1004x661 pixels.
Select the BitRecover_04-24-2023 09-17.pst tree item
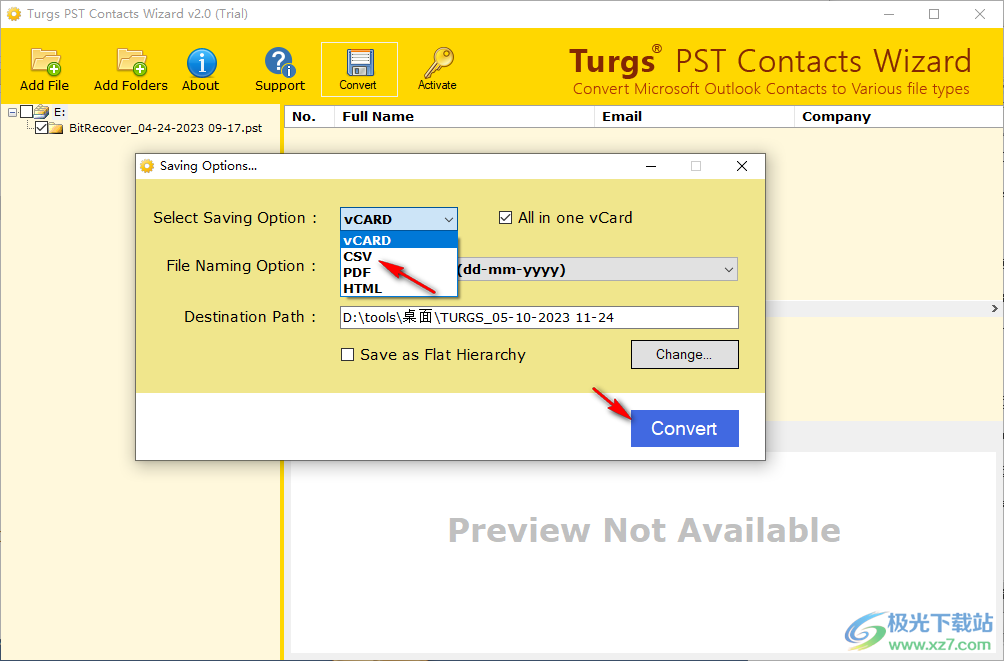165,128
